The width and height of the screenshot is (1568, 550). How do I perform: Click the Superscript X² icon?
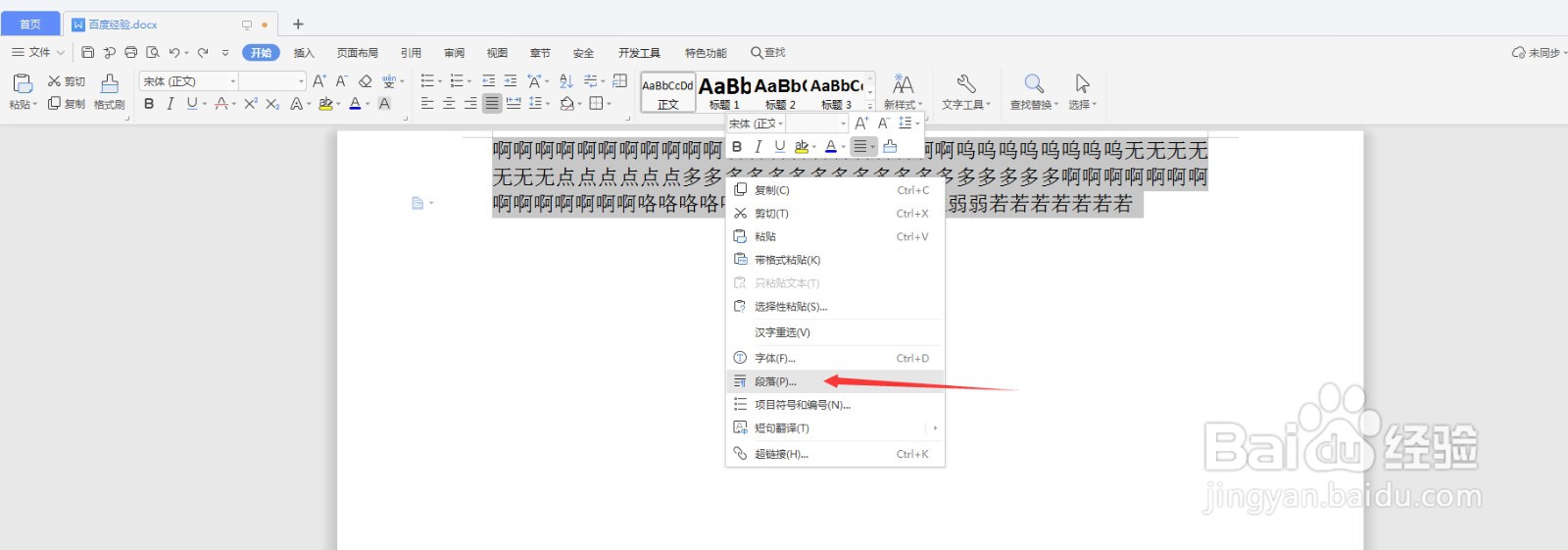coord(251,103)
